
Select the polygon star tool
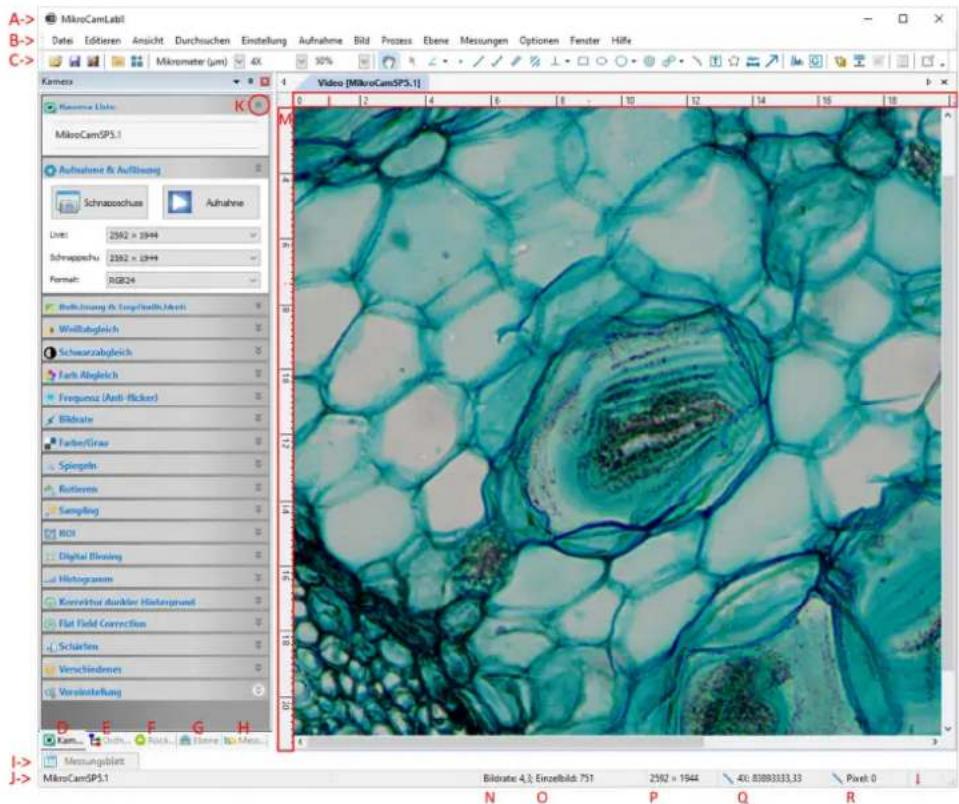click(734, 61)
